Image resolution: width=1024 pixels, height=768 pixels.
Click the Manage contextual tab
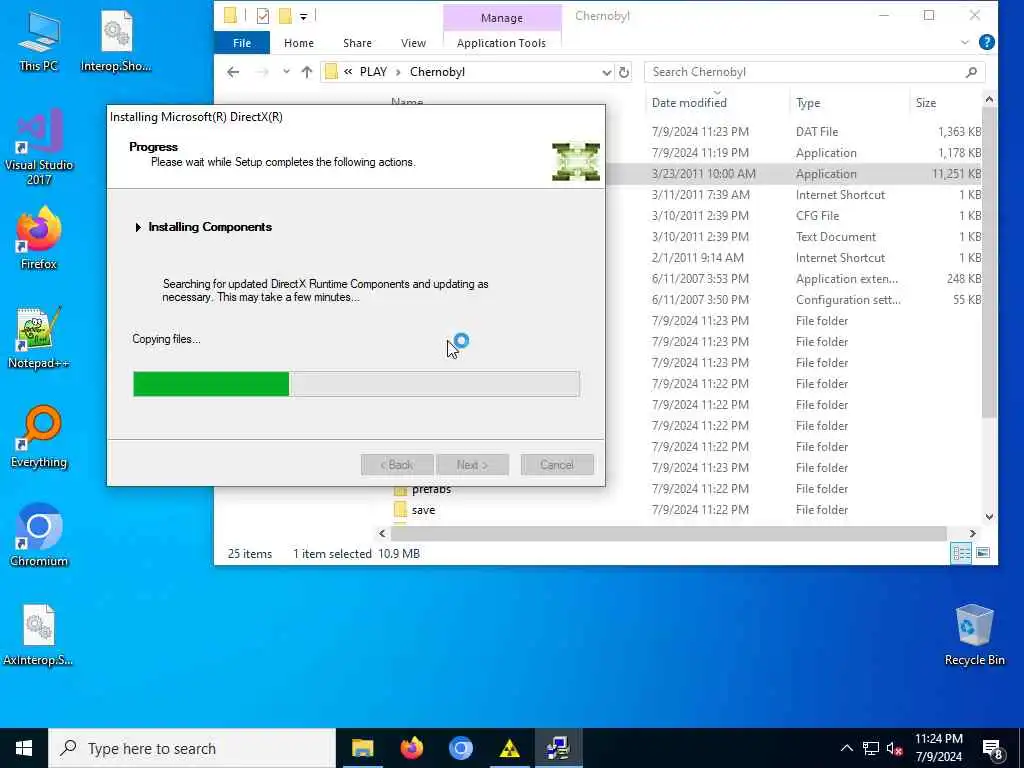(x=502, y=18)
